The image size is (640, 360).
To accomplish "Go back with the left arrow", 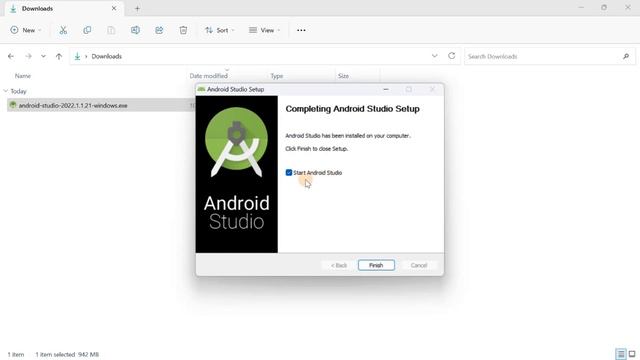I will point(11,56).
